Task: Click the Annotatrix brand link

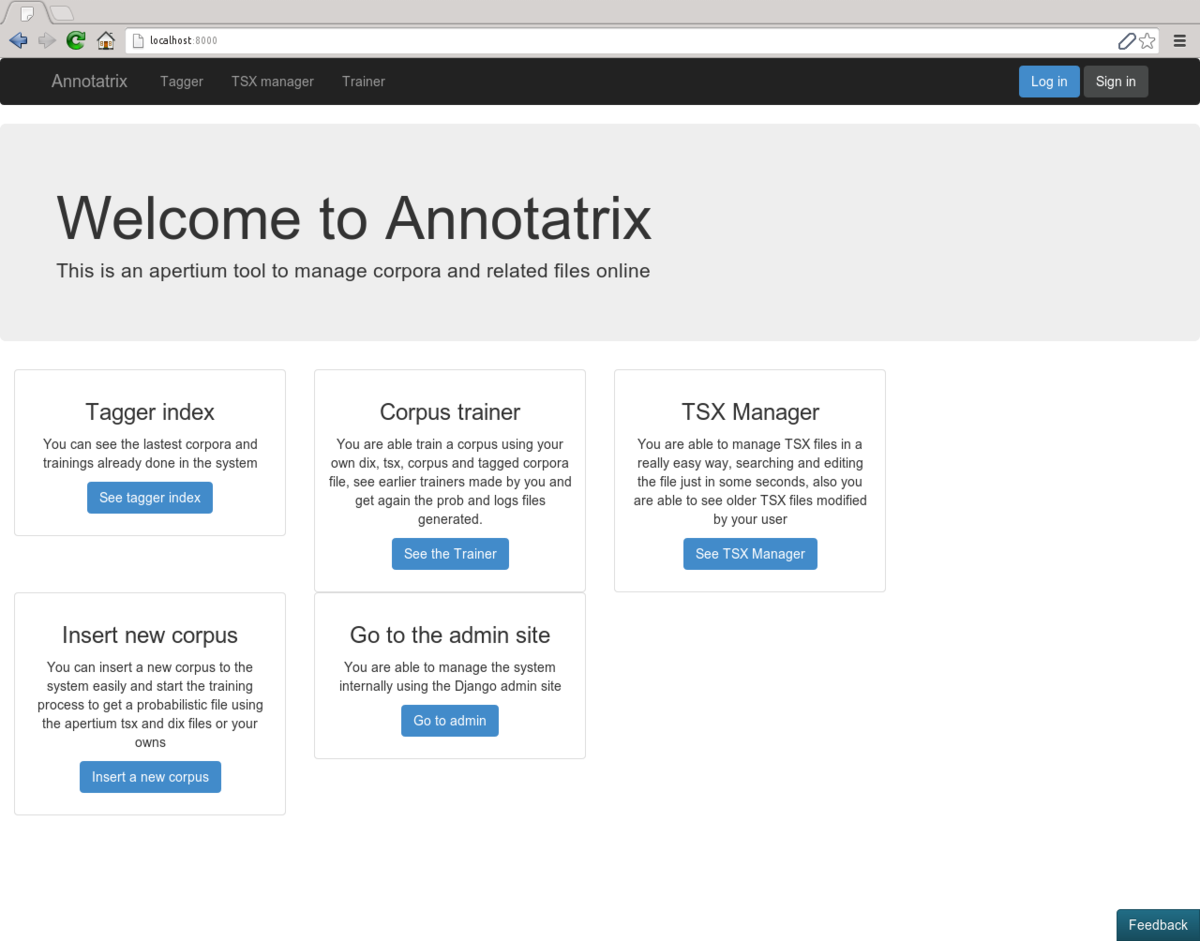Action: click(x=90, y=82)
